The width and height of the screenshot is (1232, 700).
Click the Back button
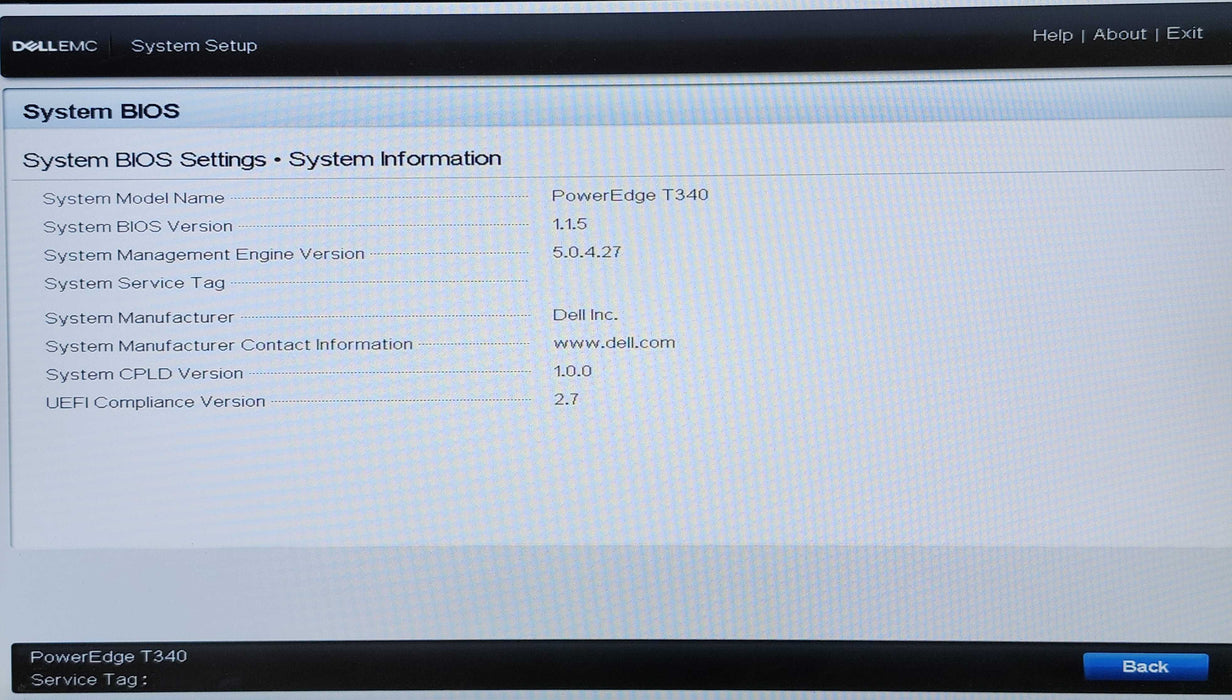[1145, 667]
